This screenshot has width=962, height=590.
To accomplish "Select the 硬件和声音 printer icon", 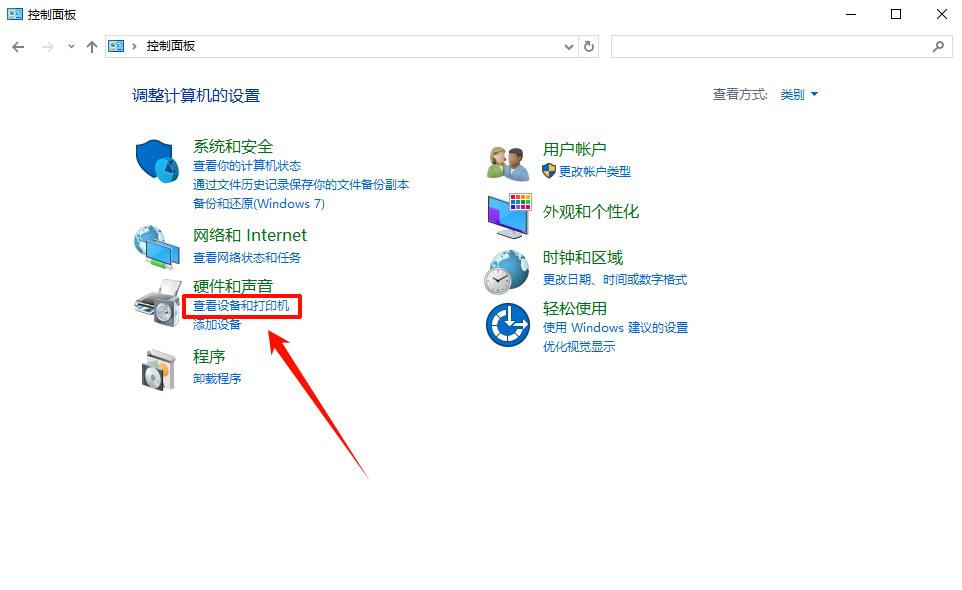I will pos(156,307).
